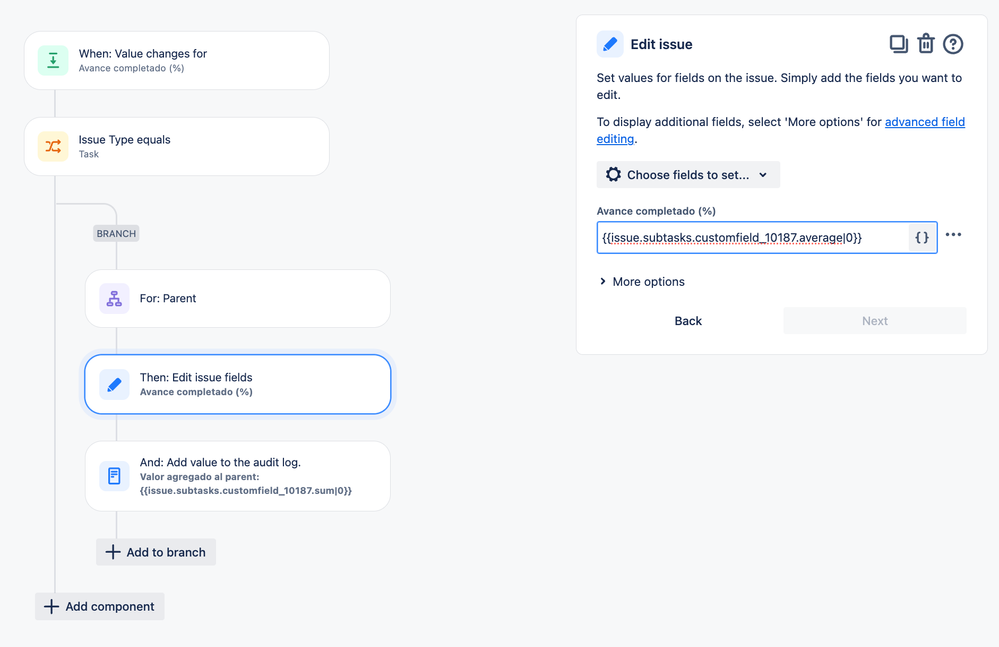Click the purple For: Parent branch icon
This screenshot has height=647, width=999.
click(114, 299)
